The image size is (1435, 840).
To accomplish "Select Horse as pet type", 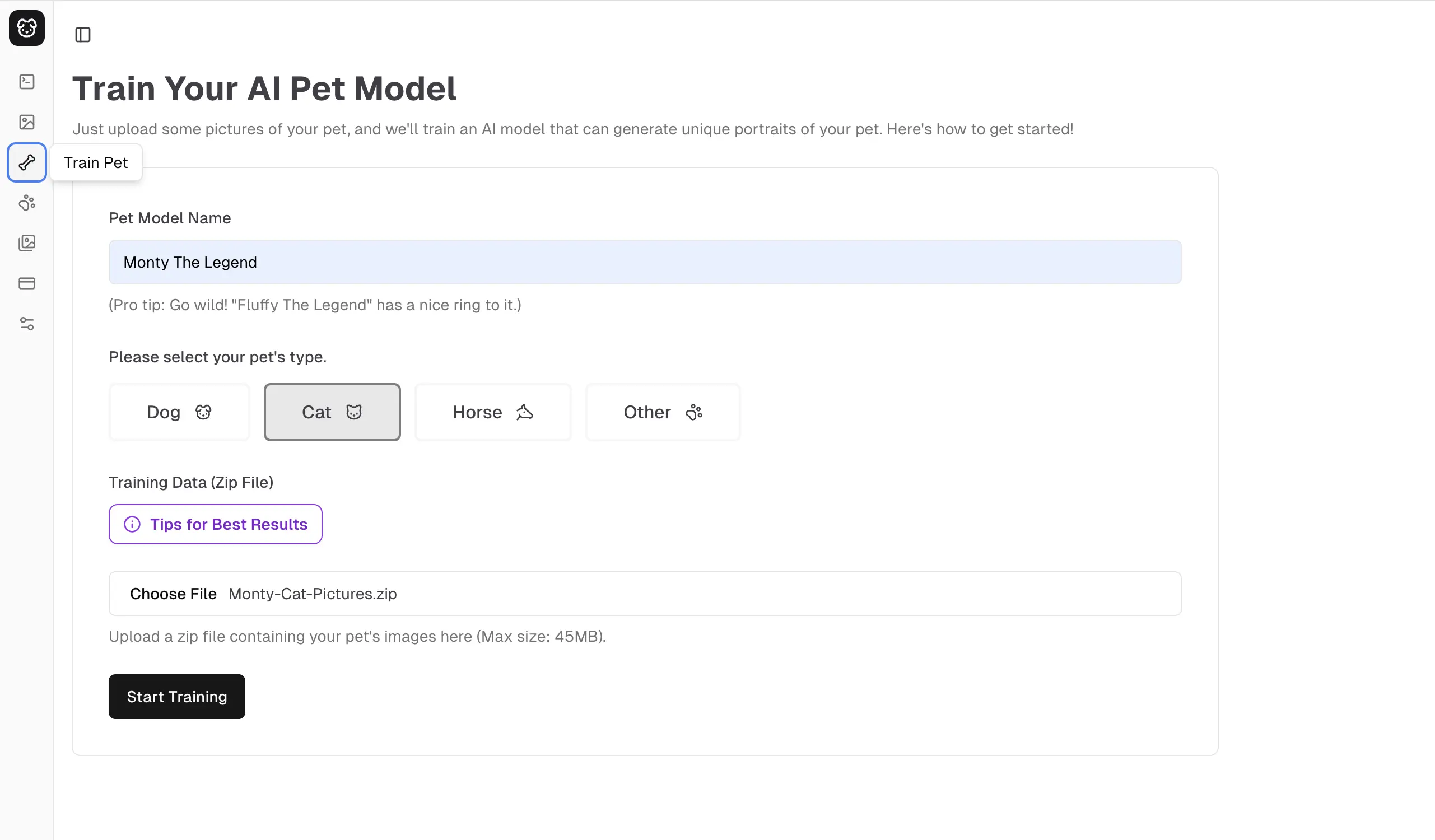I will tap(492, 412).
